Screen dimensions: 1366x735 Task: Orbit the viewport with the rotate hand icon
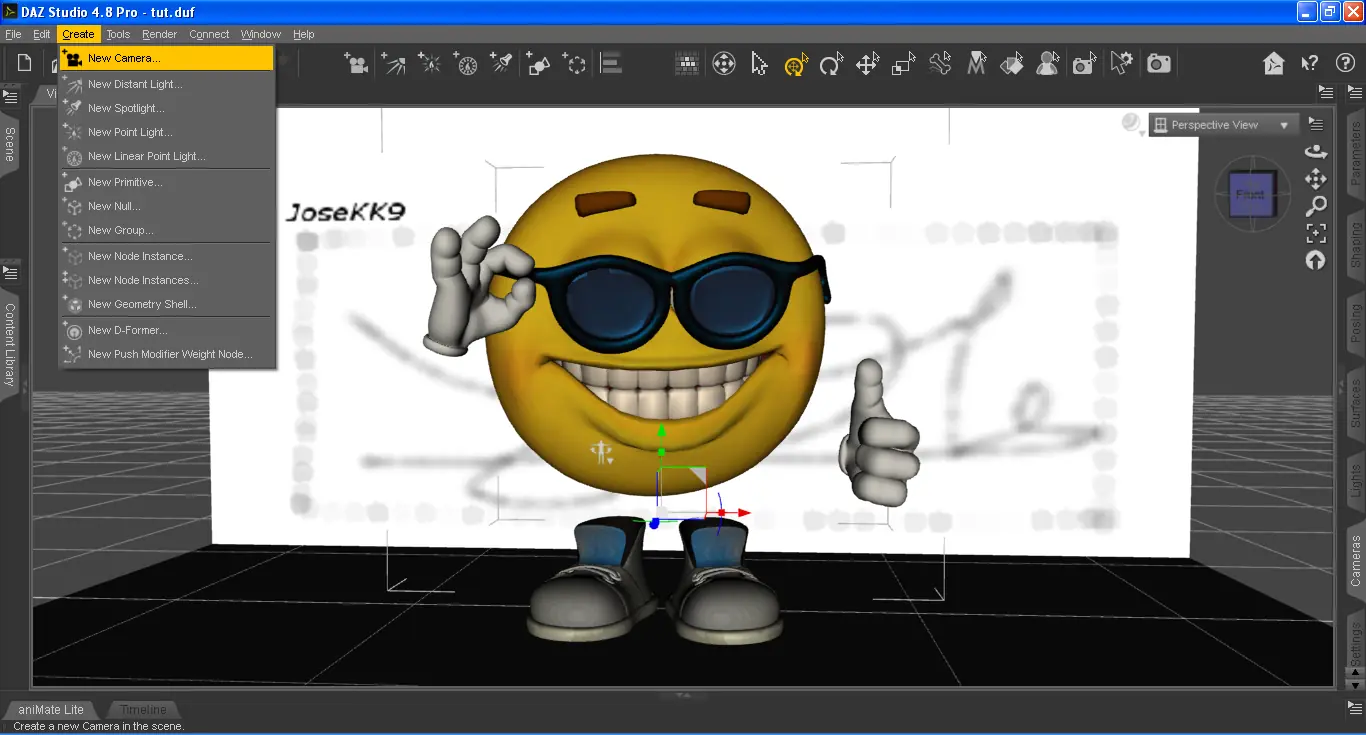tap(1316, 151)
